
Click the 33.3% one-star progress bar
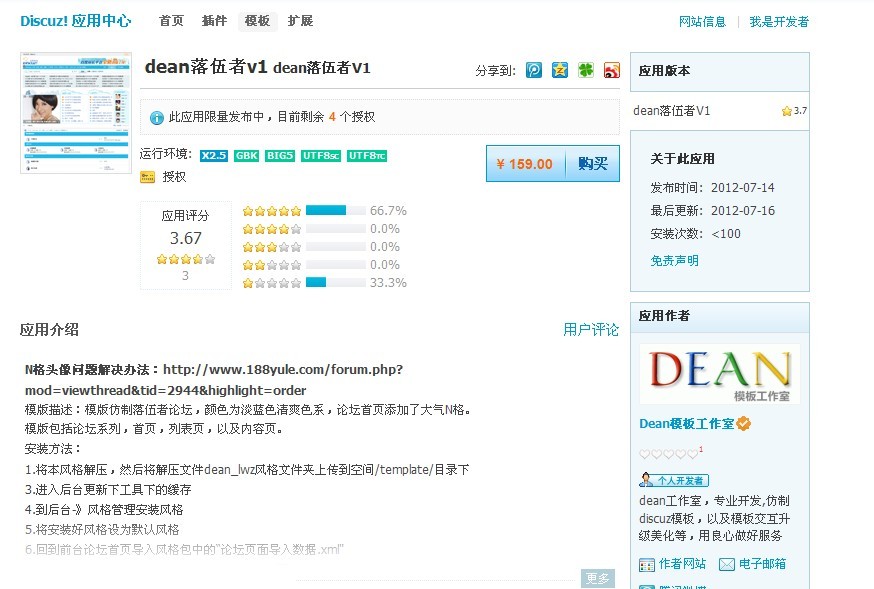pyautogui.click(x=336, y=283)
